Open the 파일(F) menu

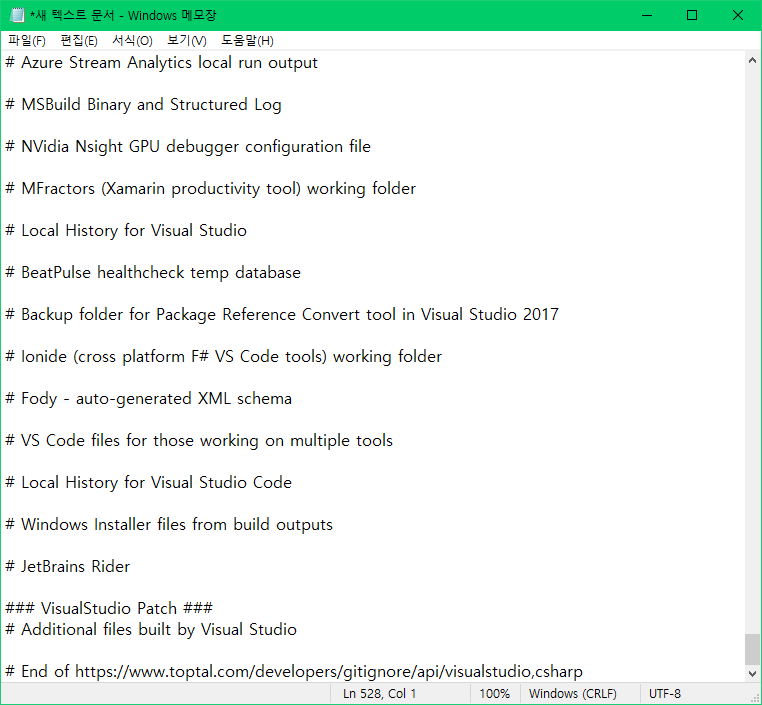click(x=27, y=41)
